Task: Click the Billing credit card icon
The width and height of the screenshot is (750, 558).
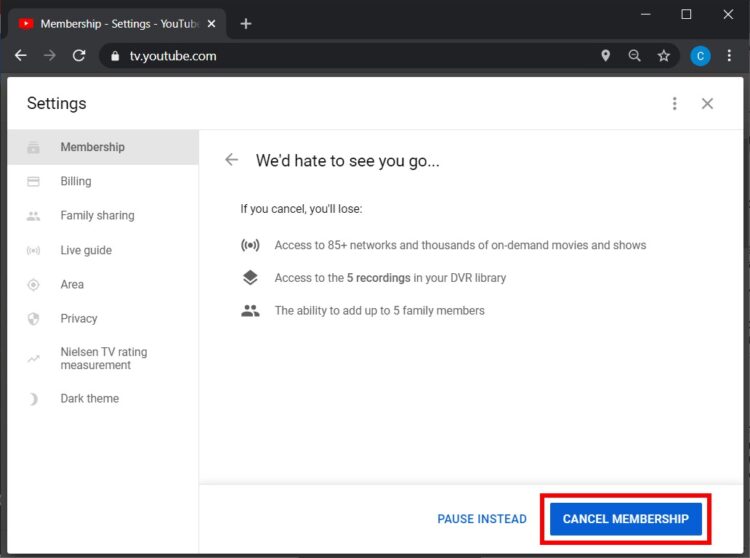Action: click(x=33, y=181)
